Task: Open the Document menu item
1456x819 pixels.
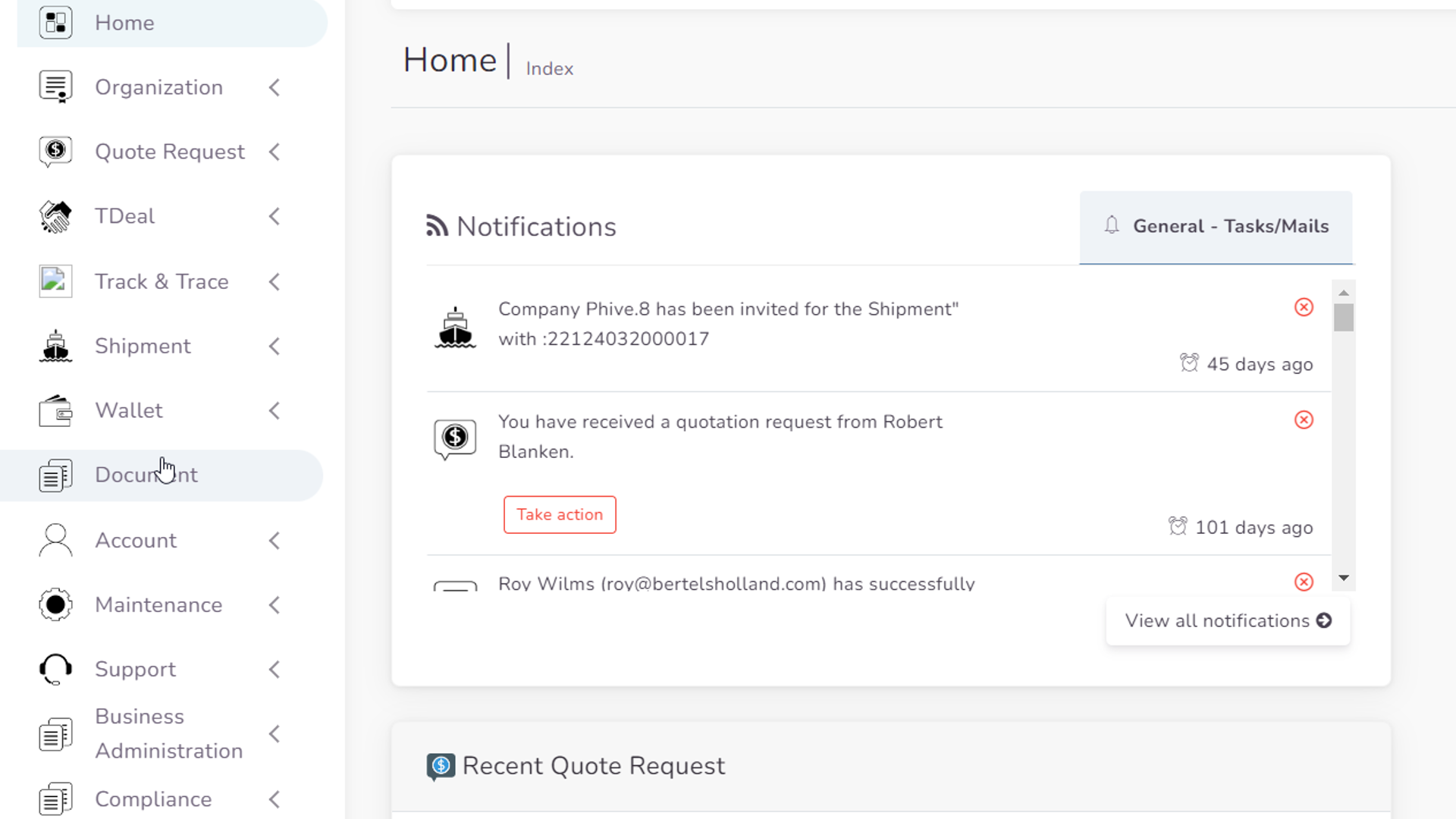Action: (x=146, y=475)
